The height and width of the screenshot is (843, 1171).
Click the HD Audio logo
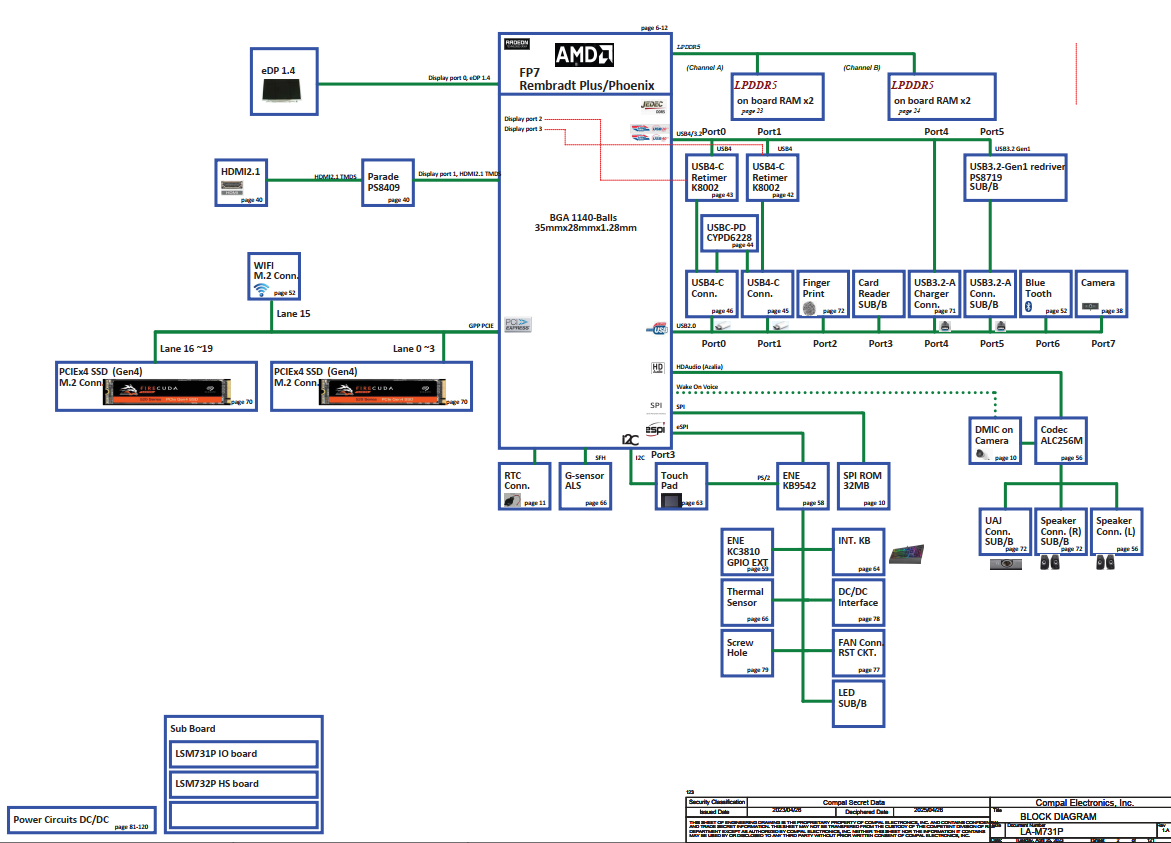(x=658, y=368)
